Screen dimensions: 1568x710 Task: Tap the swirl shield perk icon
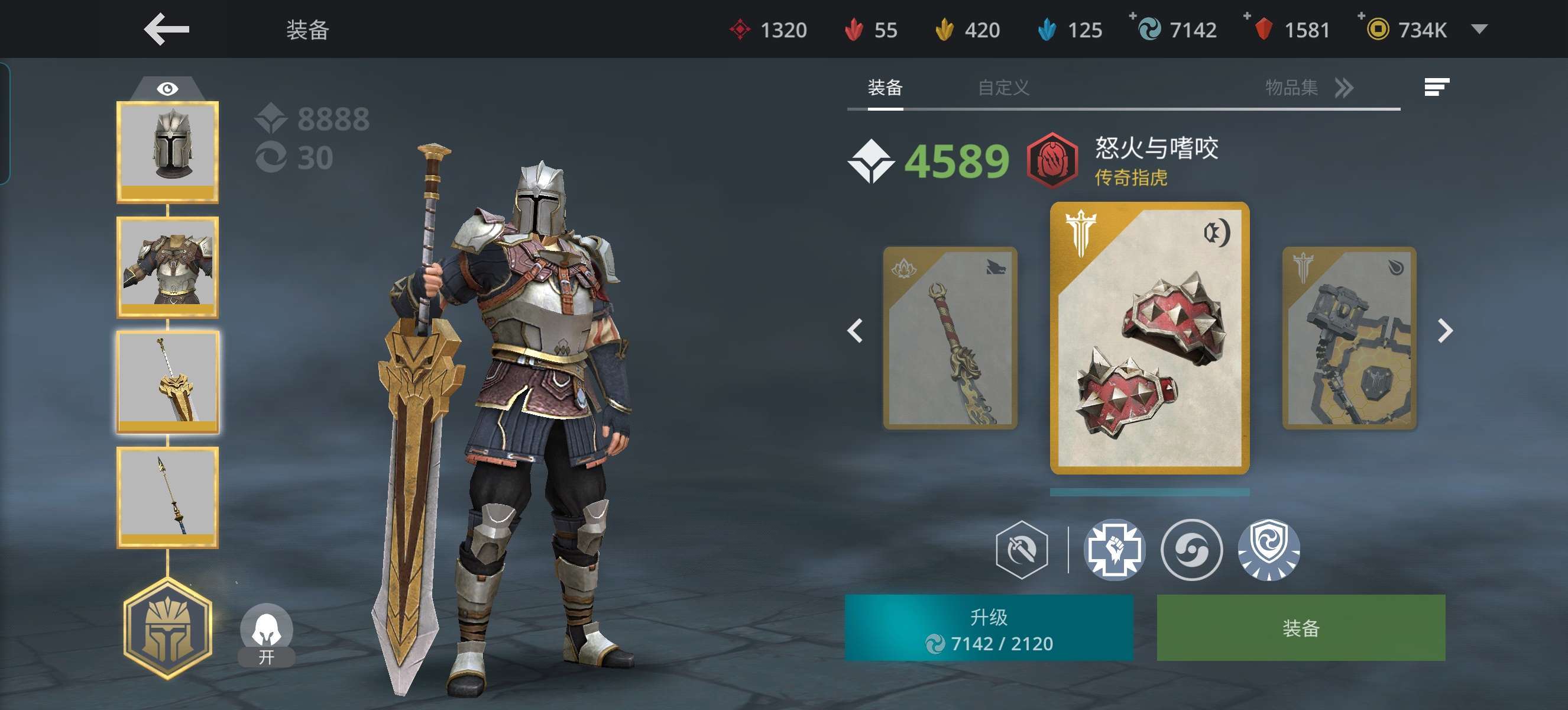click(1268, 549)
